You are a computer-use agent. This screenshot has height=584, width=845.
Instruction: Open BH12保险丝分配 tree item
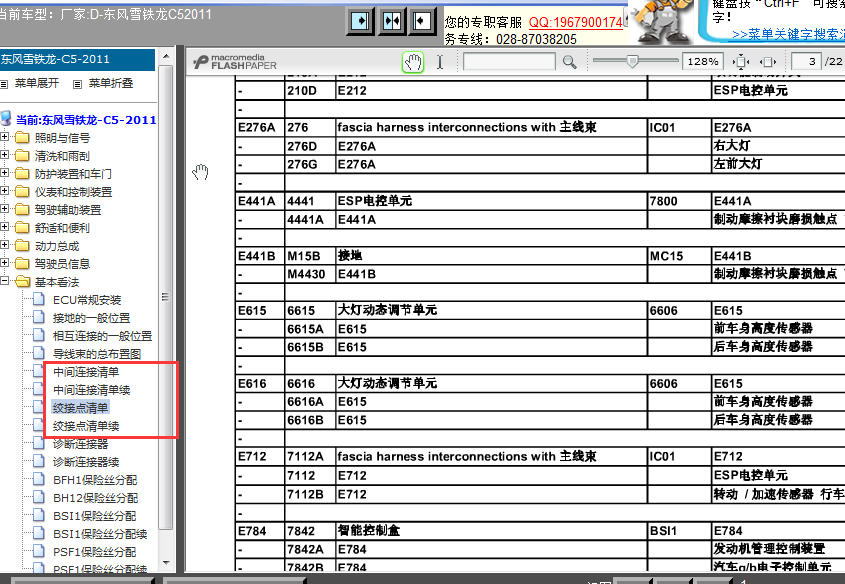point(95,498)
